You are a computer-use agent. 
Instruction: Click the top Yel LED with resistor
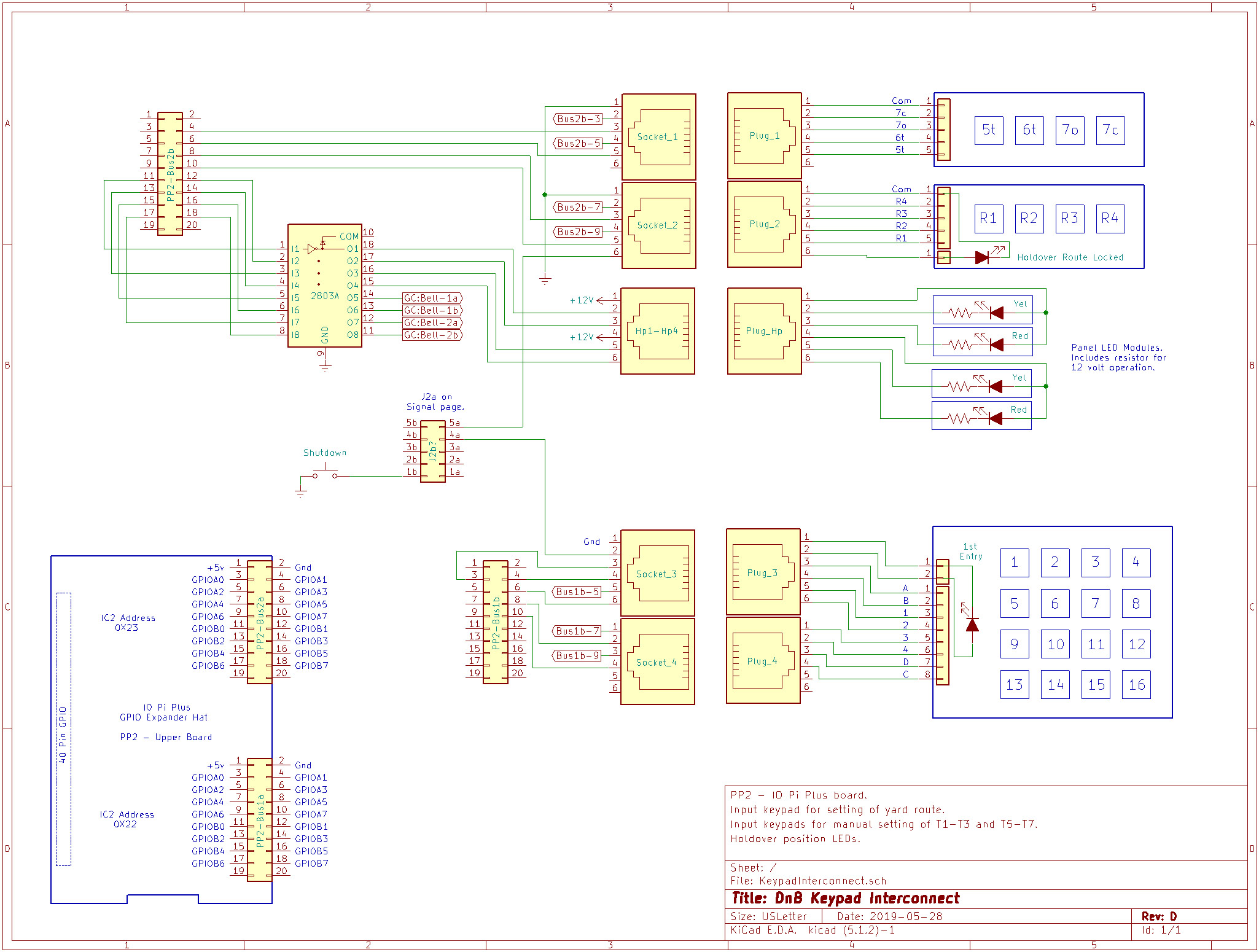pos(983,310)
